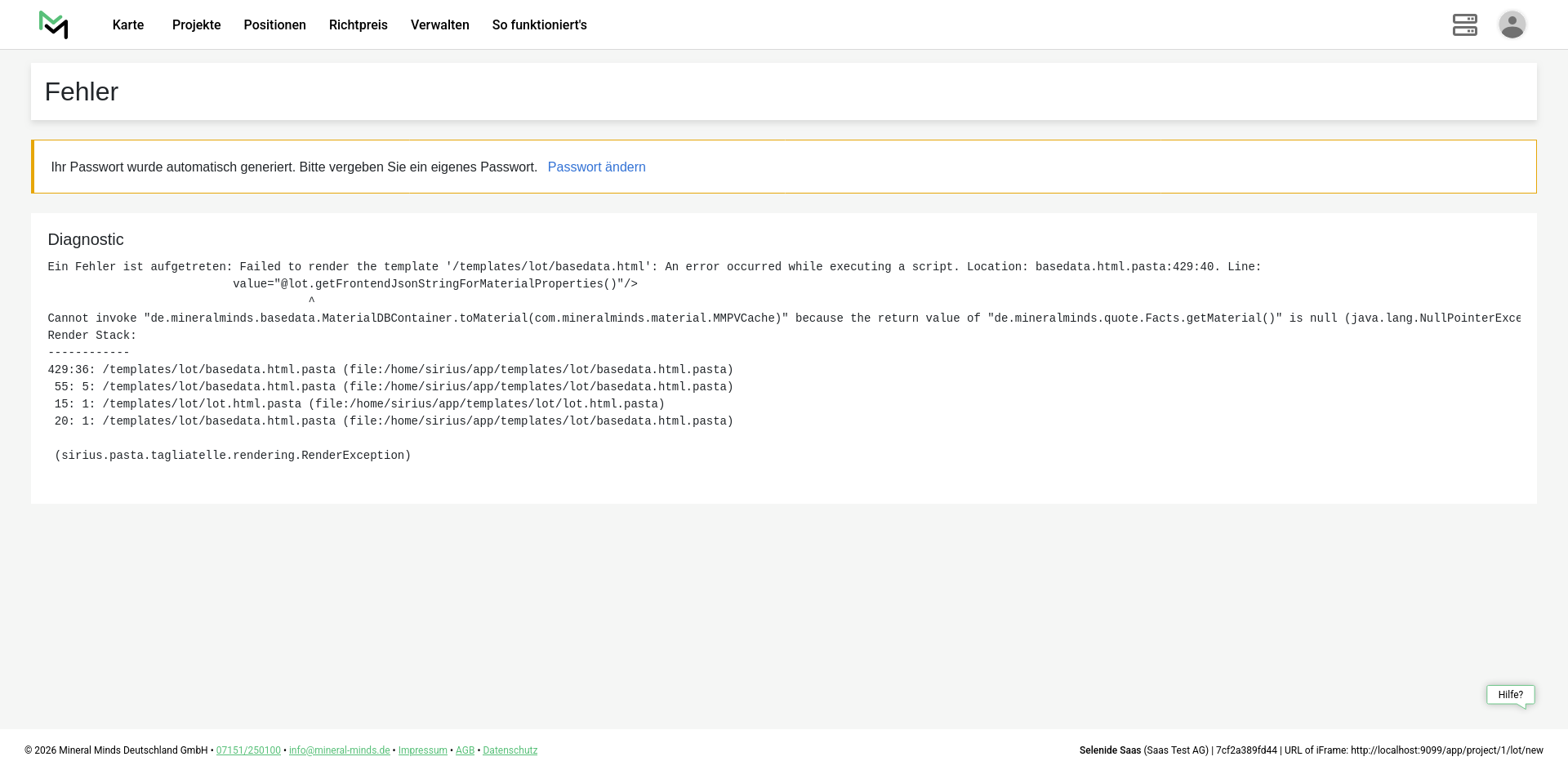This screenshot has width=1568, height=770.
Task: Click the Fehler page heading
Action: pyautogui.click(x=82, y=92)
